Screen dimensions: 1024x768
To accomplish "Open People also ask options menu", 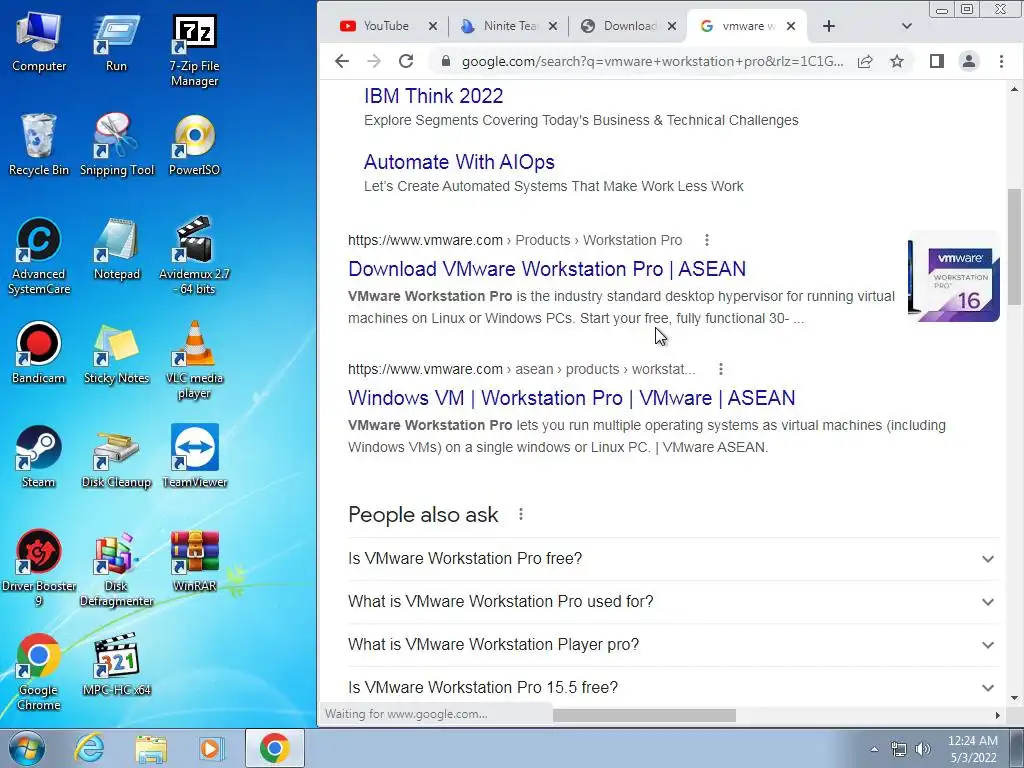I will coord(520,515).
